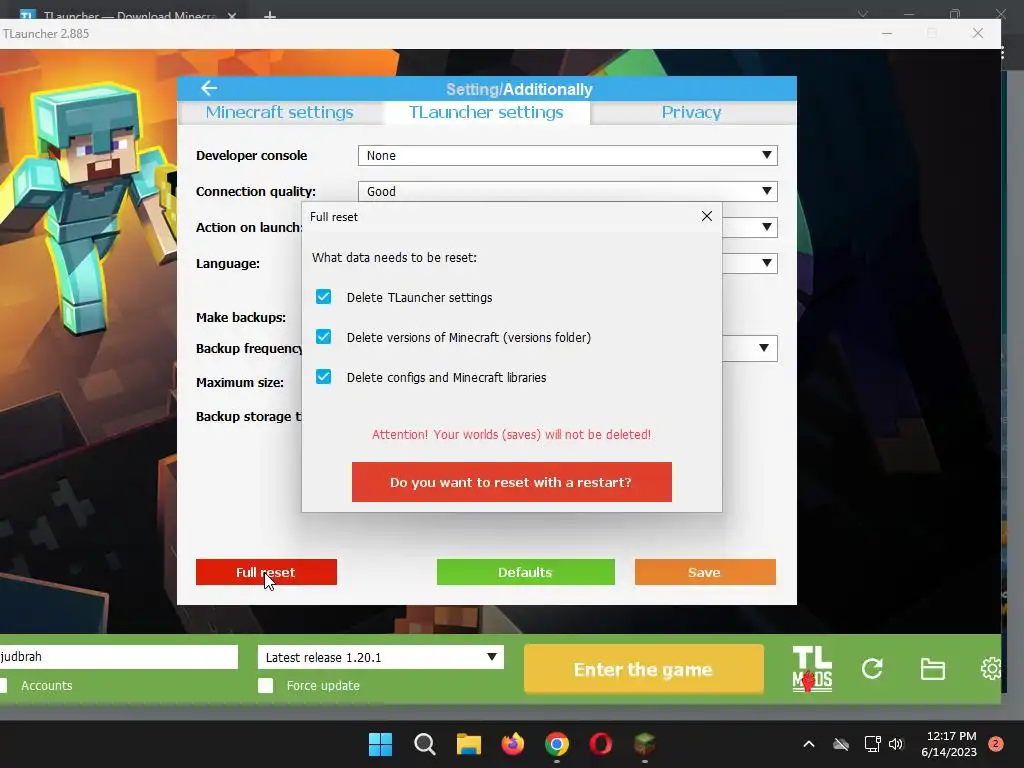Expand Connection quality dropdown

(x=568, y=191)
